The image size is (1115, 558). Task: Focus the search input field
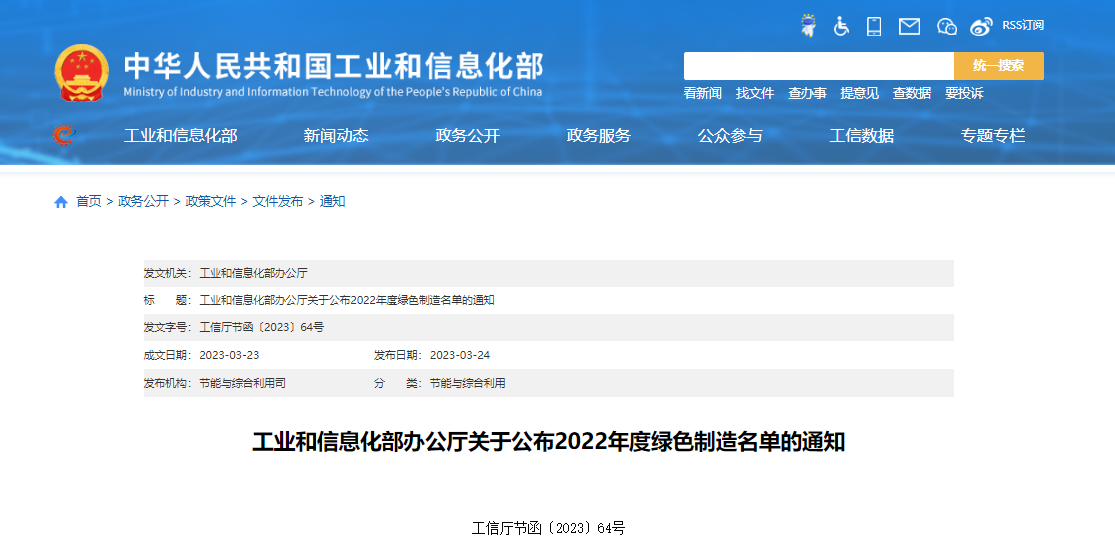click(x=818, y=66)
